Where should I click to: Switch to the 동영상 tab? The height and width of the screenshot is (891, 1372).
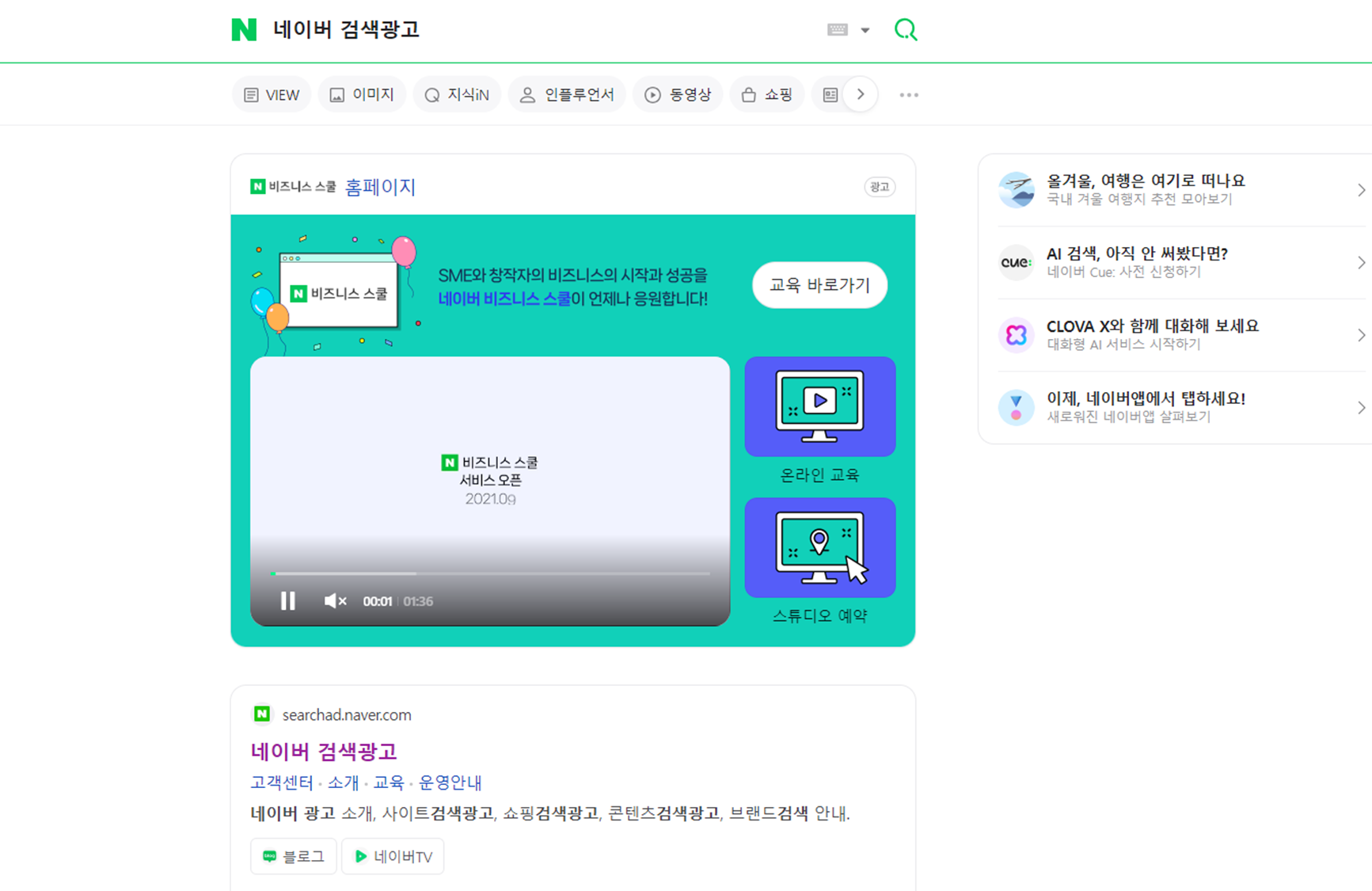click(678, 95)
